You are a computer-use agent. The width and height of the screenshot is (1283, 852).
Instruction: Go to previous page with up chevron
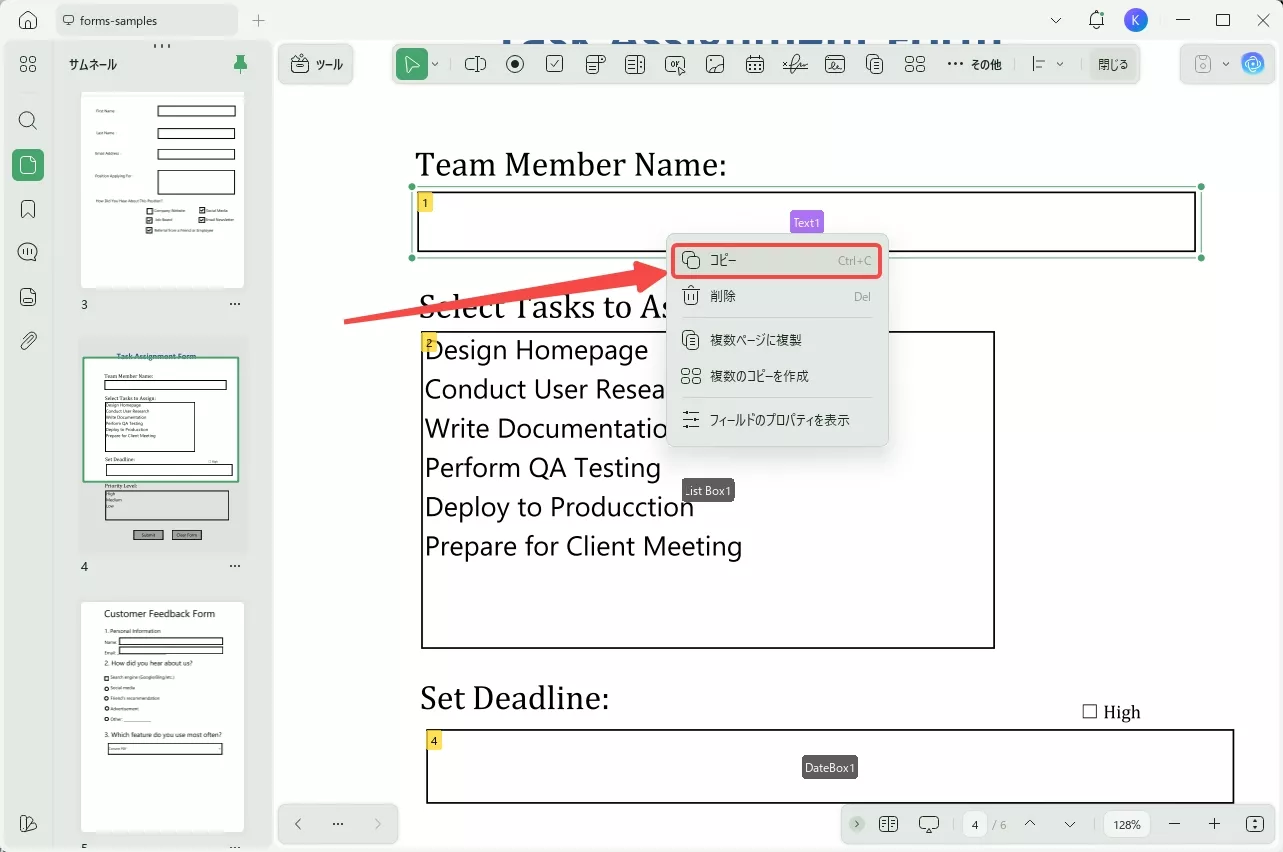(1030, 824)
